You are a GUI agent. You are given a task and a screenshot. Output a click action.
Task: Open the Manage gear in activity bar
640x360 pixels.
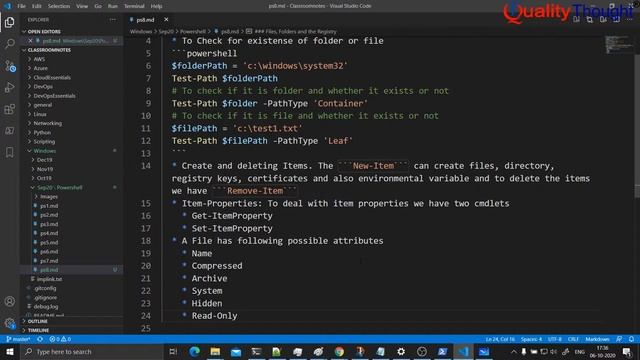pyautogui.click(x=9, y=323)
